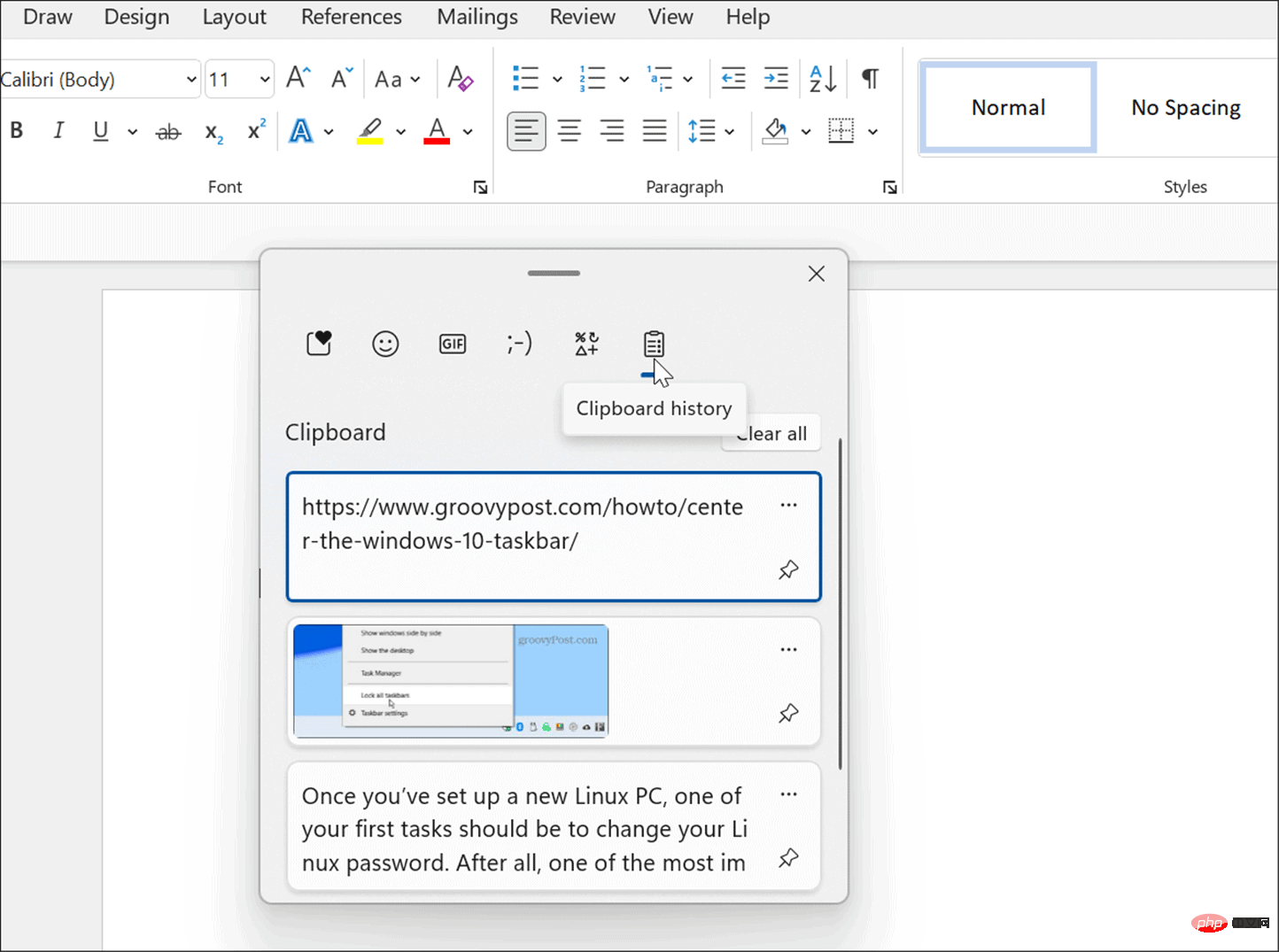The height and width of the screenshot is (952, 1279).
Task: Open shading color dropdown arrow
Action: coord(806,132)
